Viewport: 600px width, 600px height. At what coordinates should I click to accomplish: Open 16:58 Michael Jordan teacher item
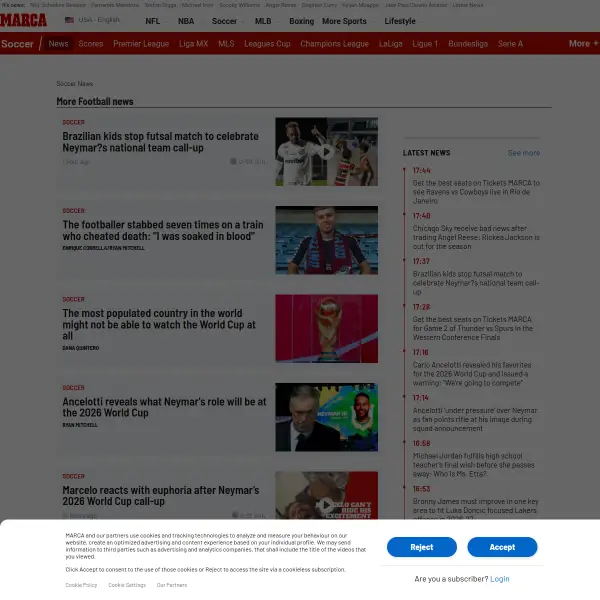click(x=473, y=465)
